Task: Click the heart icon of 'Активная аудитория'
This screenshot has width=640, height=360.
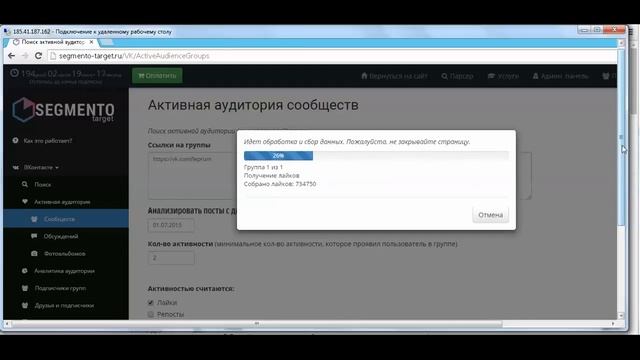Action: 25,202
